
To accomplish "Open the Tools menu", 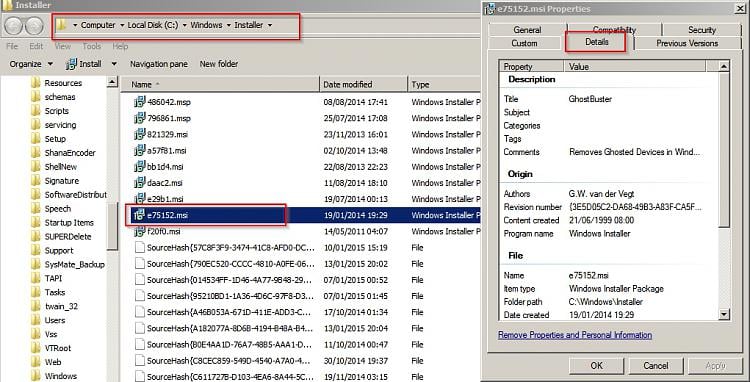I will pyautogui.click(x=91, y=46).
